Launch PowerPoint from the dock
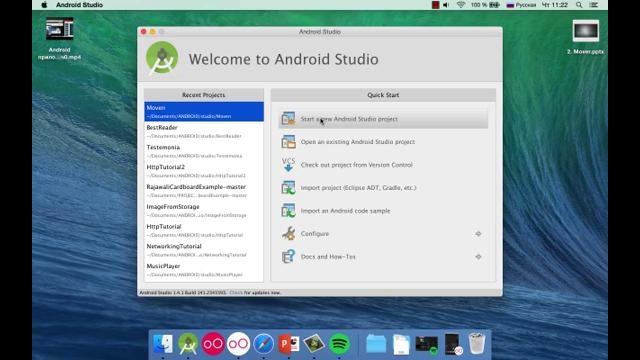Viewport: 640px width, 360px height. click(x=289, y=344)
